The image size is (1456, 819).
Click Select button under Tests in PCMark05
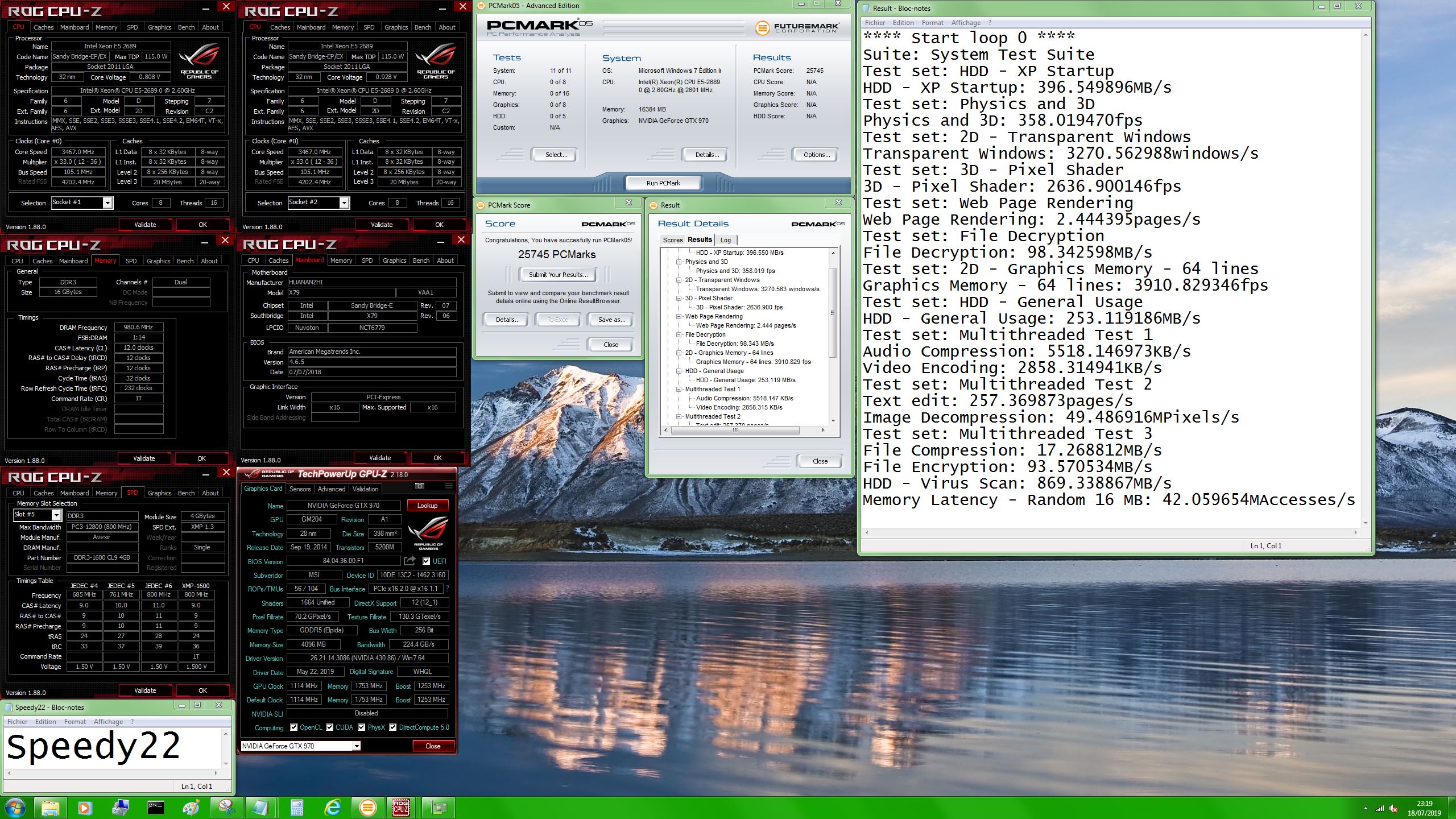click(x=556, y=155)
